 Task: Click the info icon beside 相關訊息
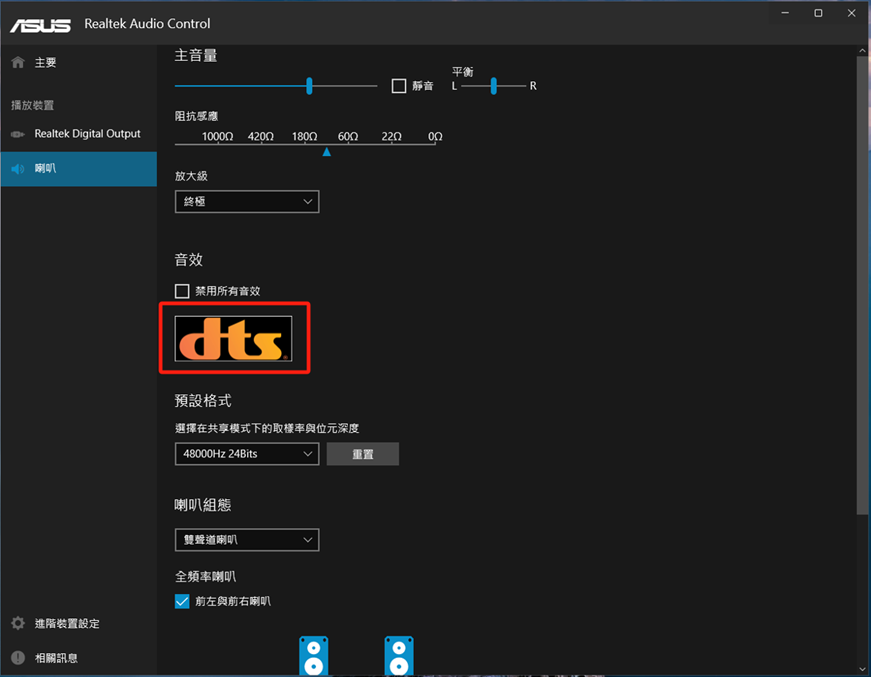18,658
